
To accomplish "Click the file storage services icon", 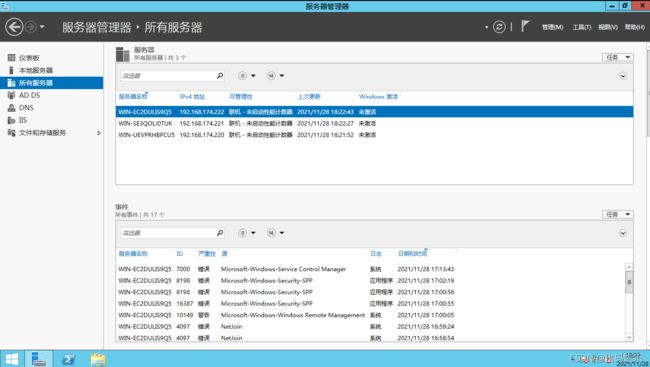I will click(12, 133).
